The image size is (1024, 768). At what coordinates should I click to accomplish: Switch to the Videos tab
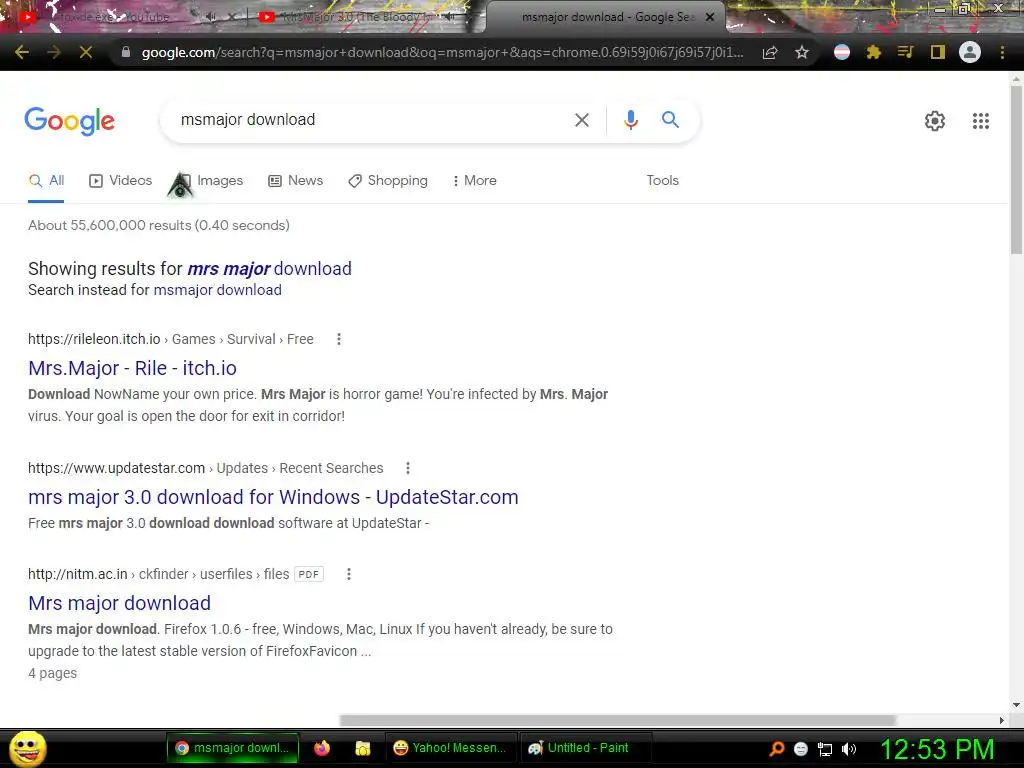[120, 181]
